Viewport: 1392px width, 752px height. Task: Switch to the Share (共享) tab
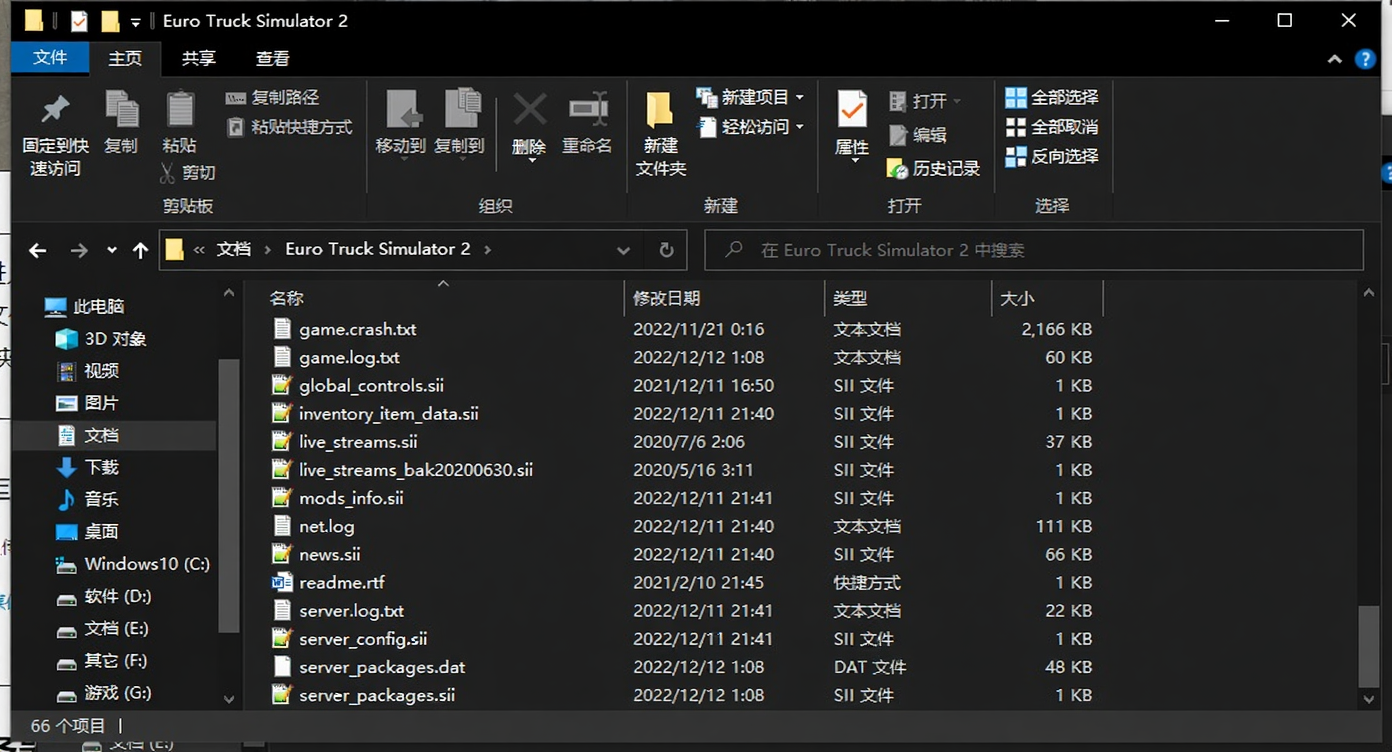[198, 58]
